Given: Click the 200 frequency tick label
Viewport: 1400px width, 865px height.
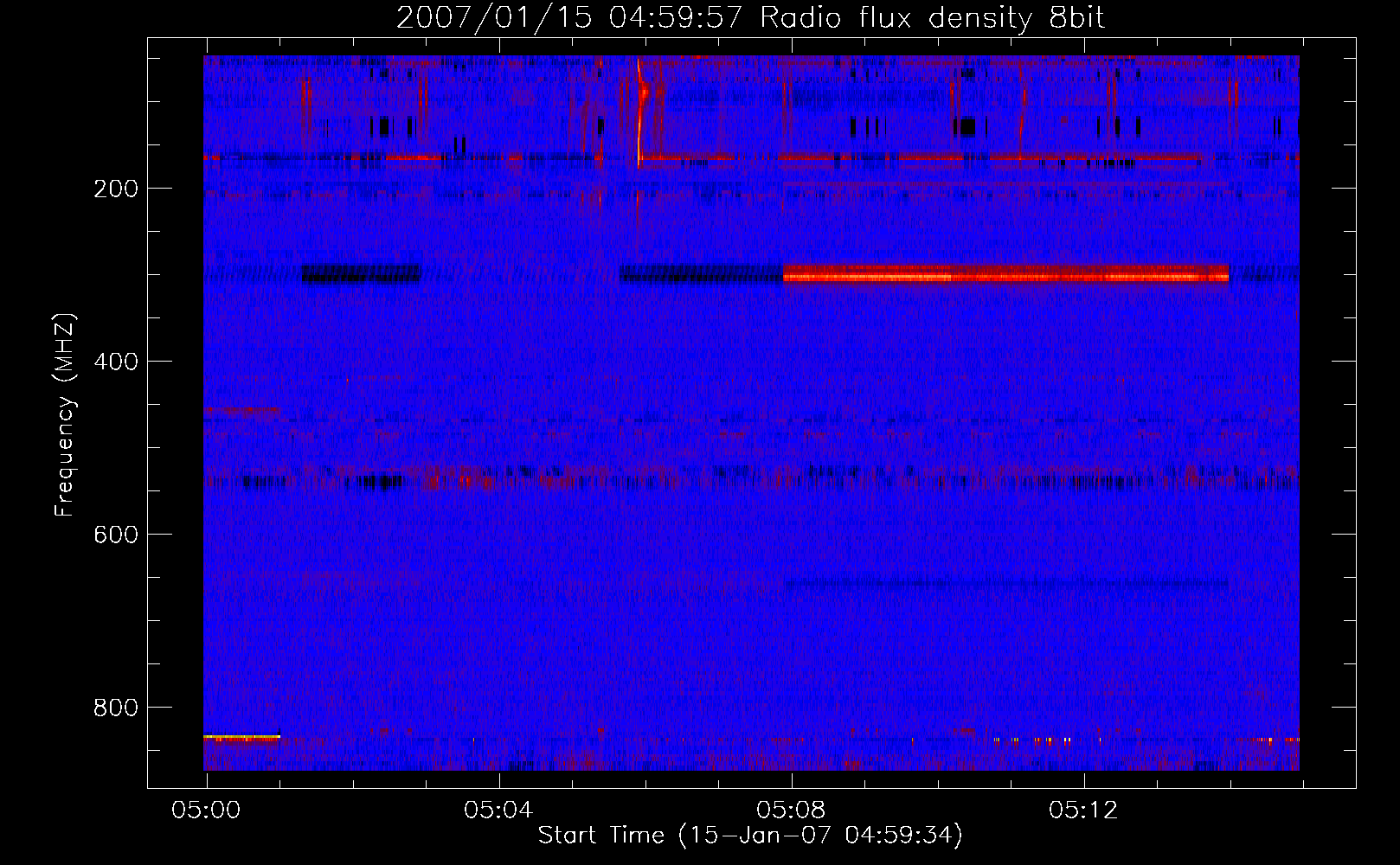Looking at the screenshot, I should tap(115, 189).
